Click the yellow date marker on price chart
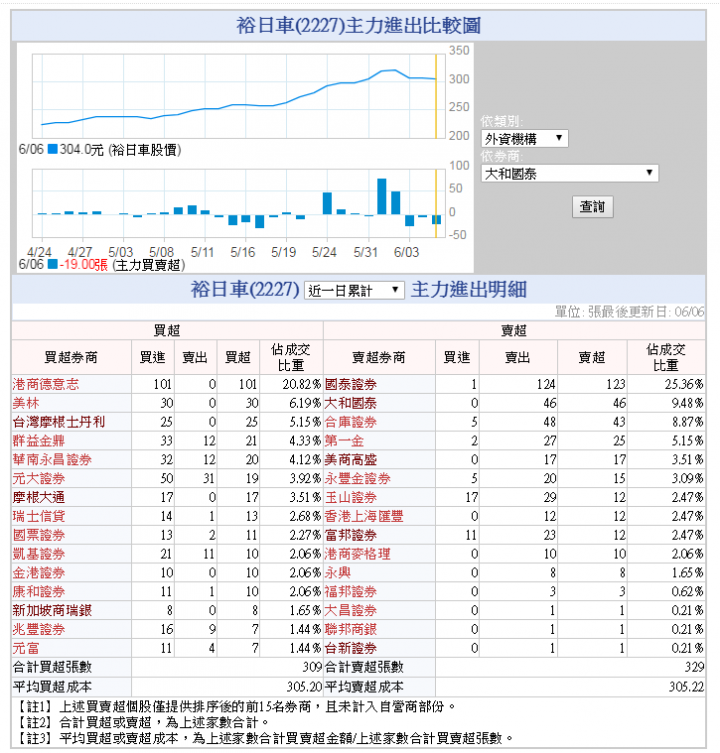 [436, 97]
